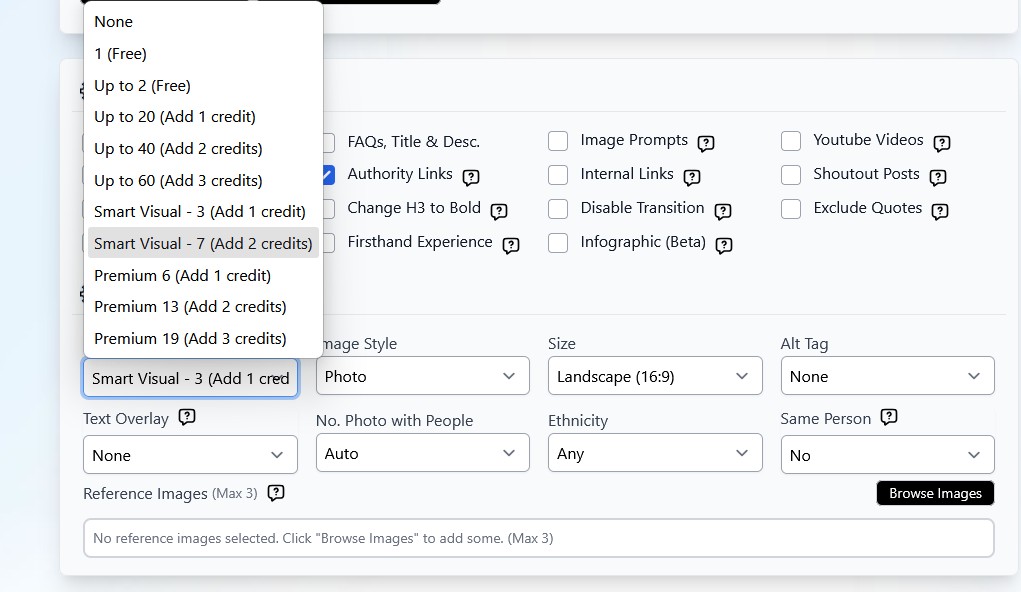
Task: Open the Alt Tag dropdown
Action: point(888,376)
